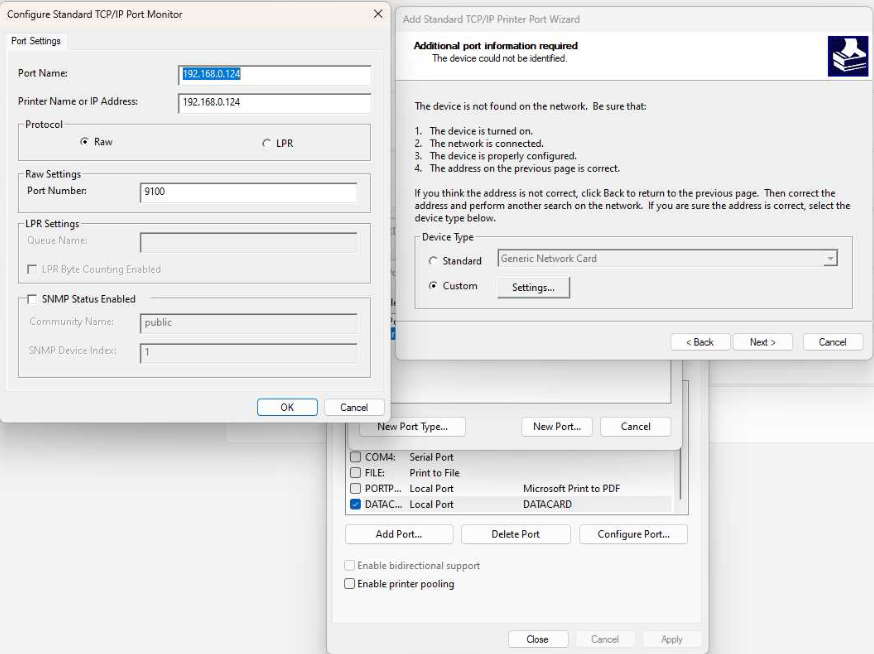The height and width of the screenshot is (654, 874).
Task: Close the Configure Standard TCP/IP Port Monitor dialog
Action: click(377, 14)
